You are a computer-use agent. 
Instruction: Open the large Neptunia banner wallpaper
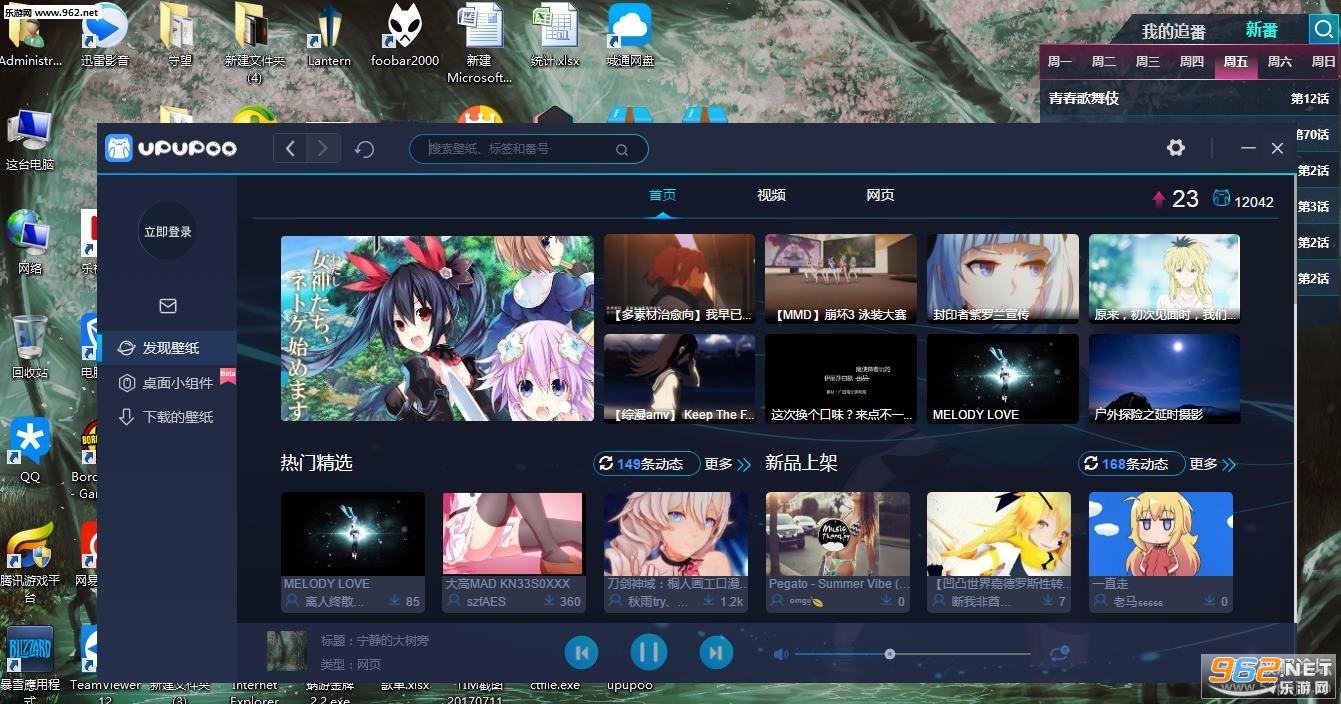pos(437,328)
